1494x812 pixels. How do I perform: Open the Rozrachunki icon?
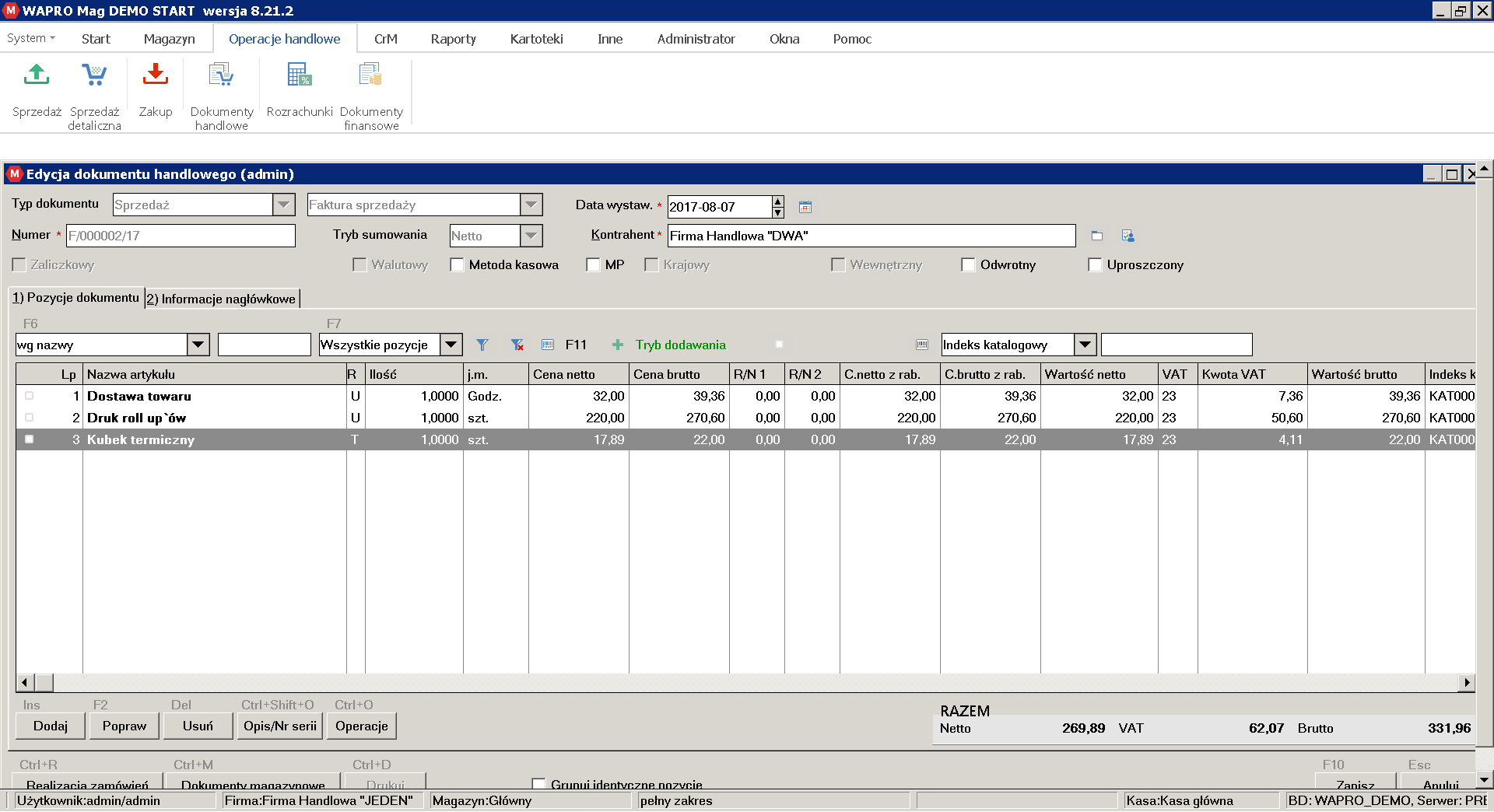[300, 75]
